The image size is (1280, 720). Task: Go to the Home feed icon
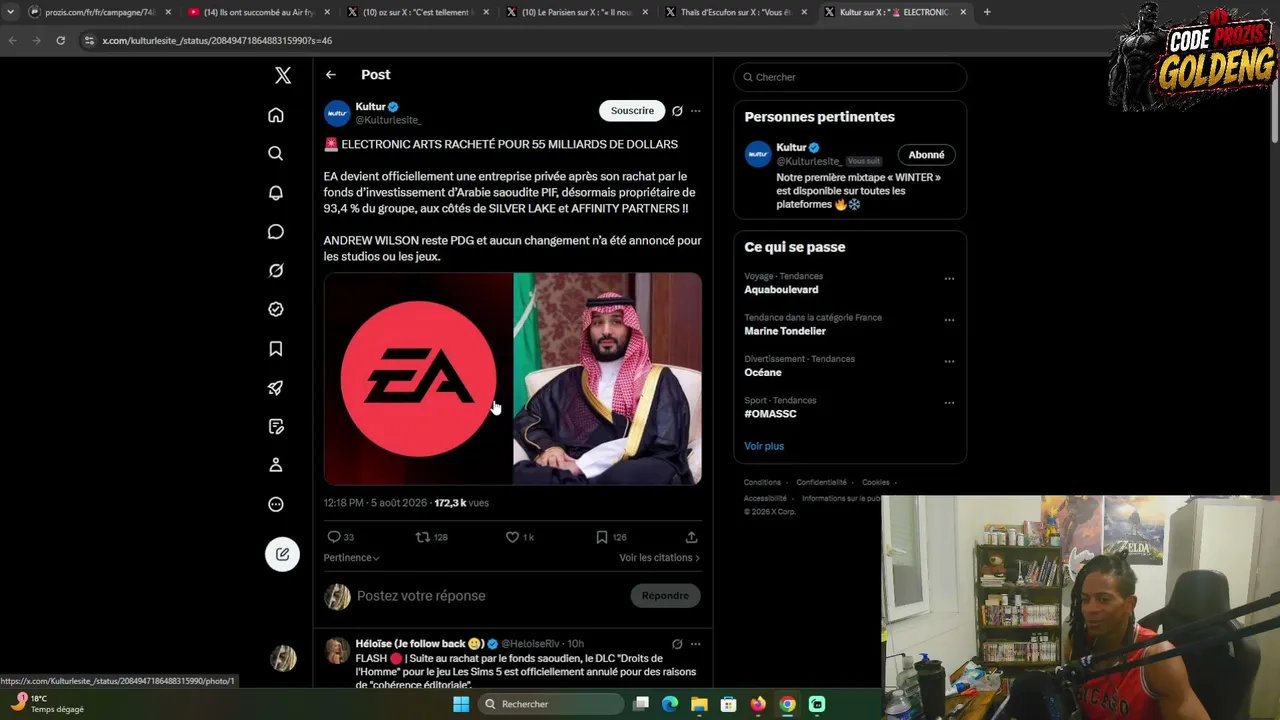tap(276, 115)
